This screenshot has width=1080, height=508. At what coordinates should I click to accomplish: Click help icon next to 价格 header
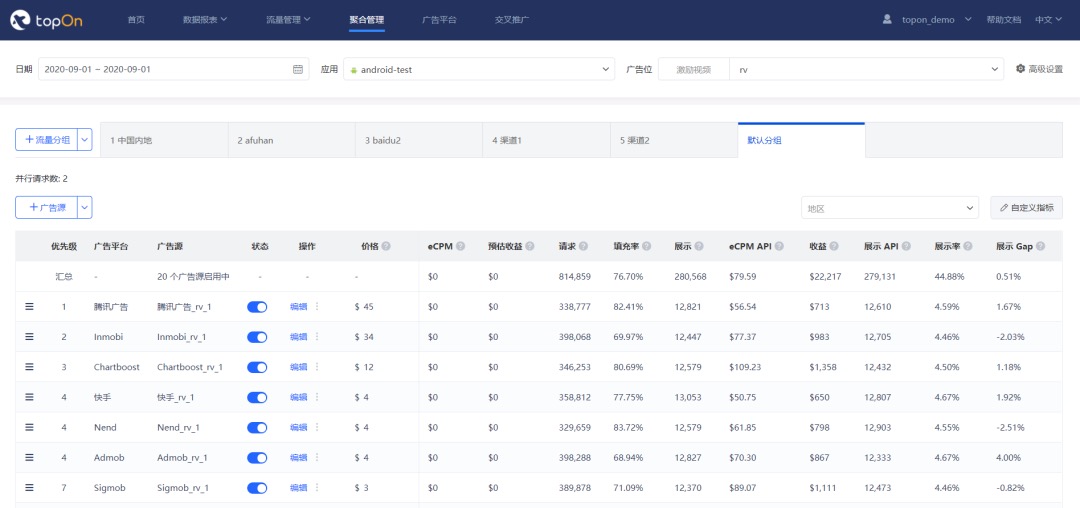click(386, 246)
